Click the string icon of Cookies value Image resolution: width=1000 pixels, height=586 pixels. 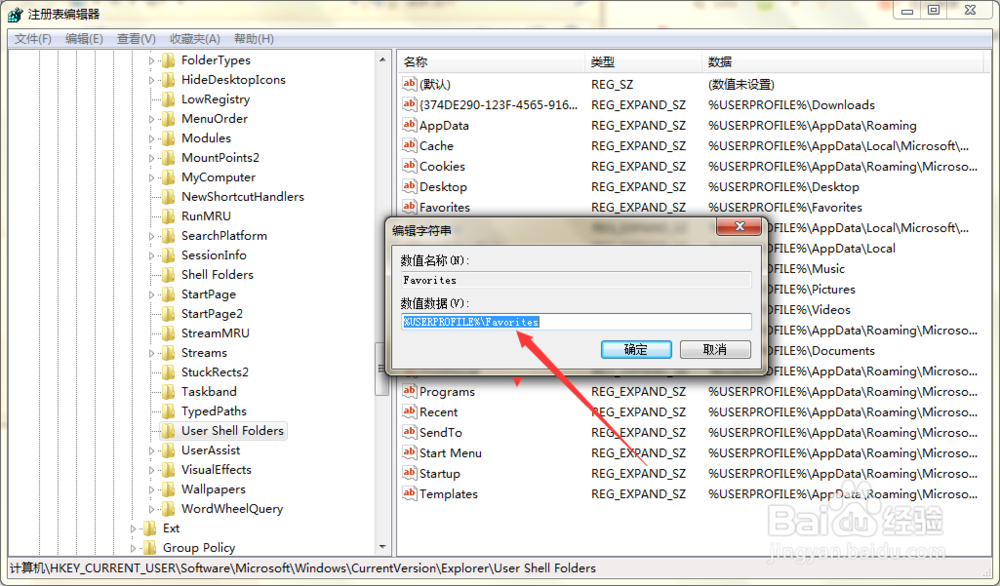[409, 166]
